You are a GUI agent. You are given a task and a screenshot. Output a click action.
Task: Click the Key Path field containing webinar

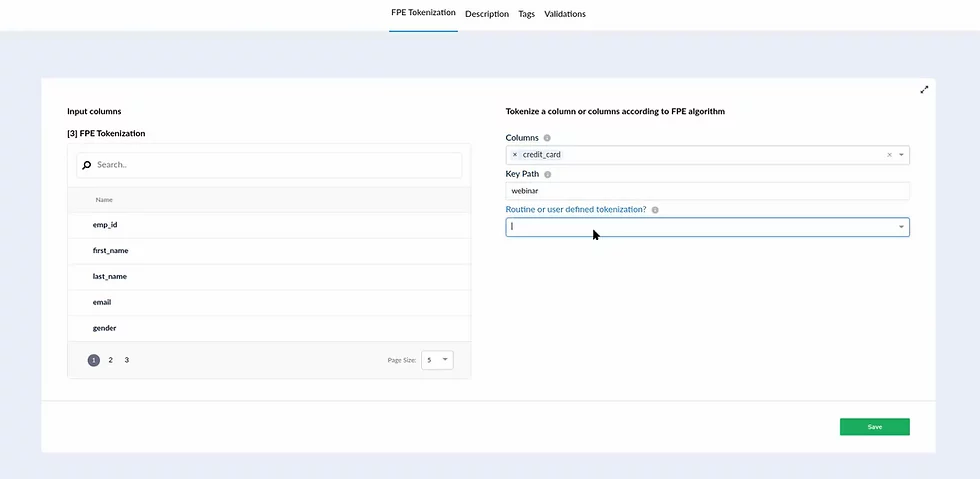708,191
